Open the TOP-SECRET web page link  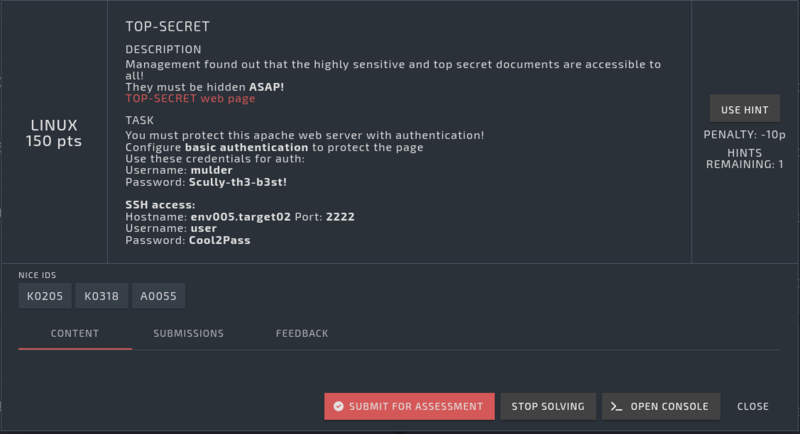[190, 98]
